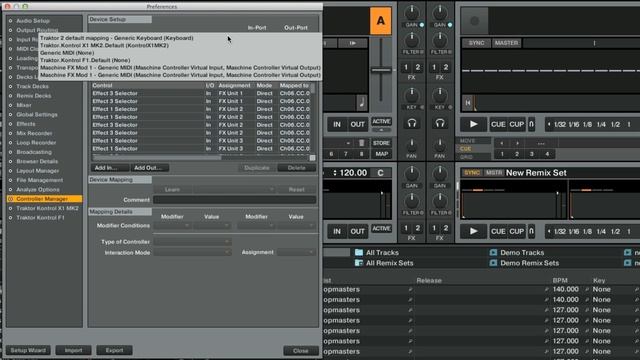The image size is (640, 360).
Task: Toggle MSTR on the New Remix Set deck
Action: pos(493,173)
